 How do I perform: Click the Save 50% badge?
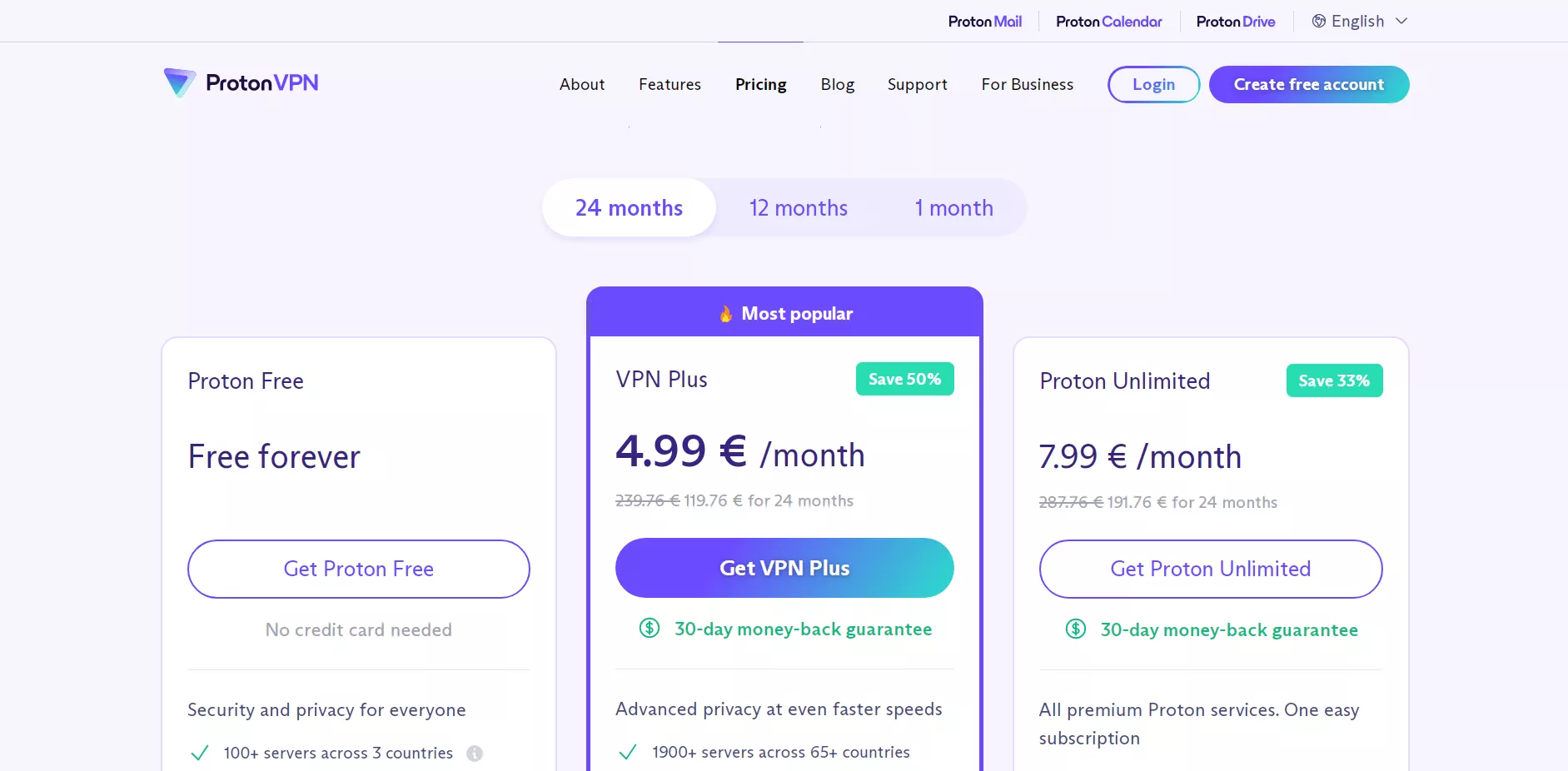[904, 380]
